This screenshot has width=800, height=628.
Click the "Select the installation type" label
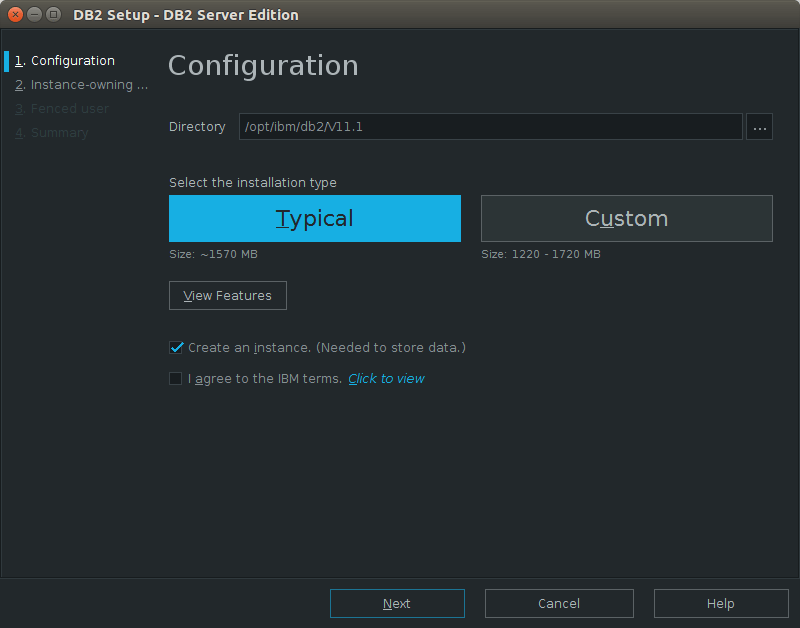click(253, 183)
